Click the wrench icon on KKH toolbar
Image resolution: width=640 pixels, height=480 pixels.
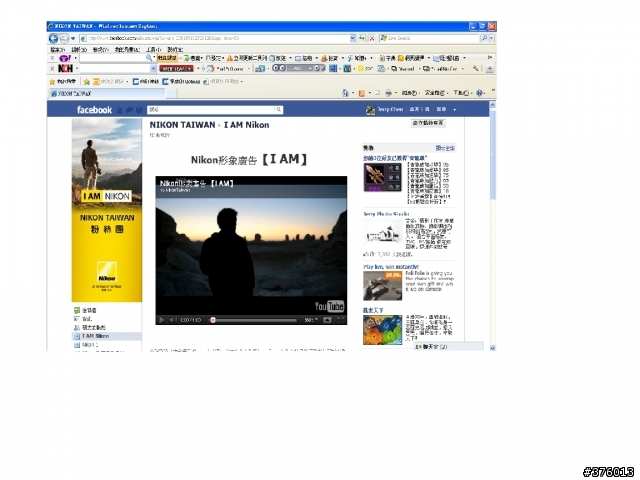[x=476, y=69]
